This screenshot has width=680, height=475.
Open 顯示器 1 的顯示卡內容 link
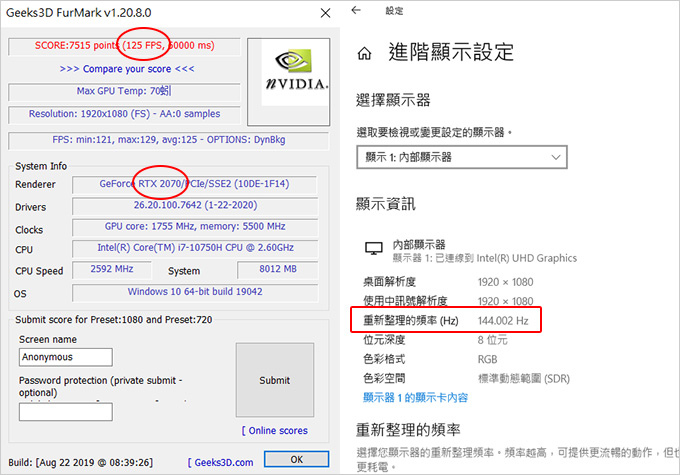coord(415,397)
